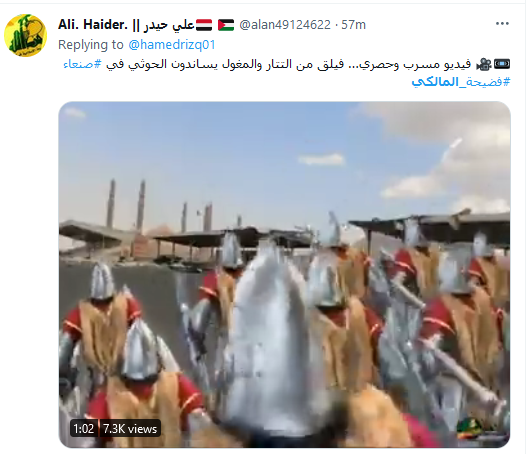This screenshot has width=527, height=454.
Task: Click the videocassette emoji in tweet text
Action: (502, 64)
